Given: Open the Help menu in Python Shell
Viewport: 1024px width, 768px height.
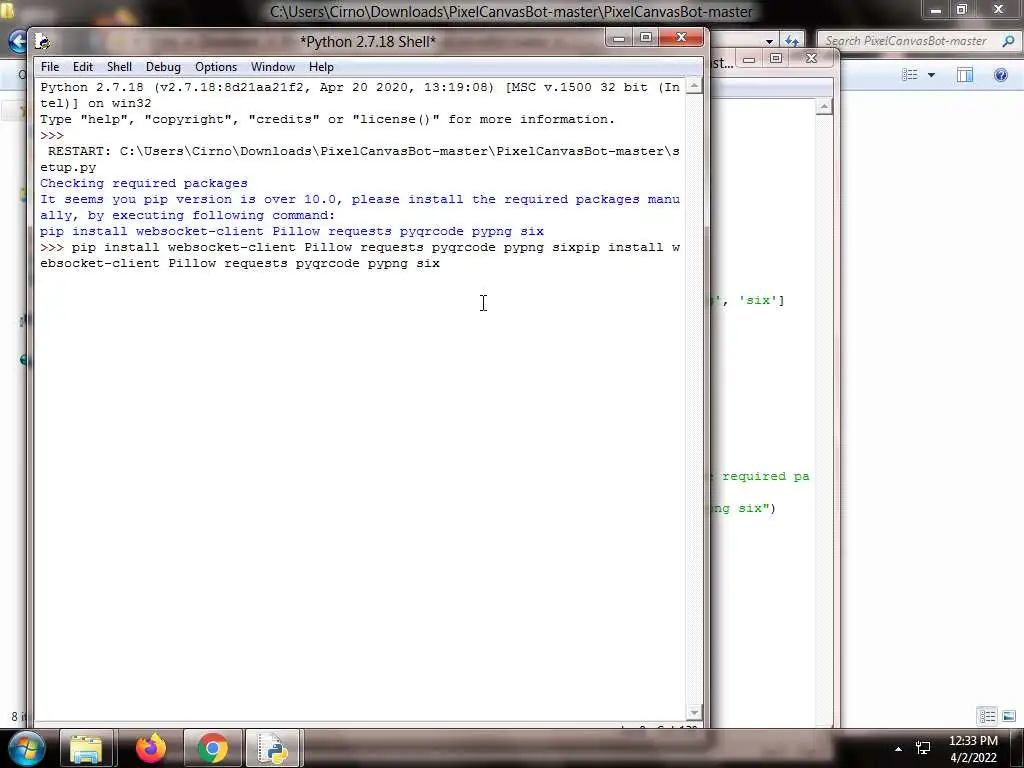Looking at the screenshot, I should (x=321, y=67).
